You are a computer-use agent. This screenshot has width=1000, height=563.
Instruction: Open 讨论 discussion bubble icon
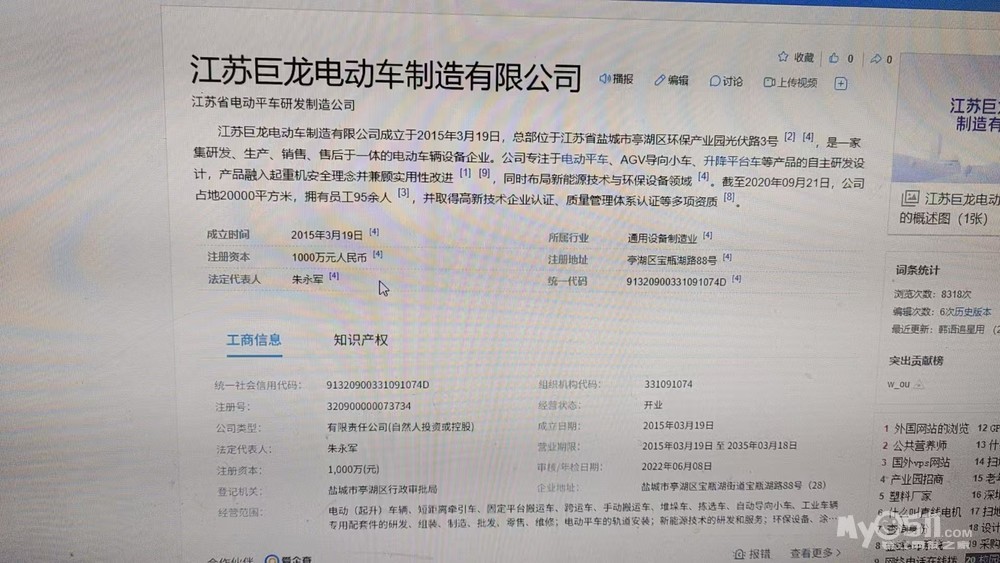pyautogui.click(x=715, y=82)
